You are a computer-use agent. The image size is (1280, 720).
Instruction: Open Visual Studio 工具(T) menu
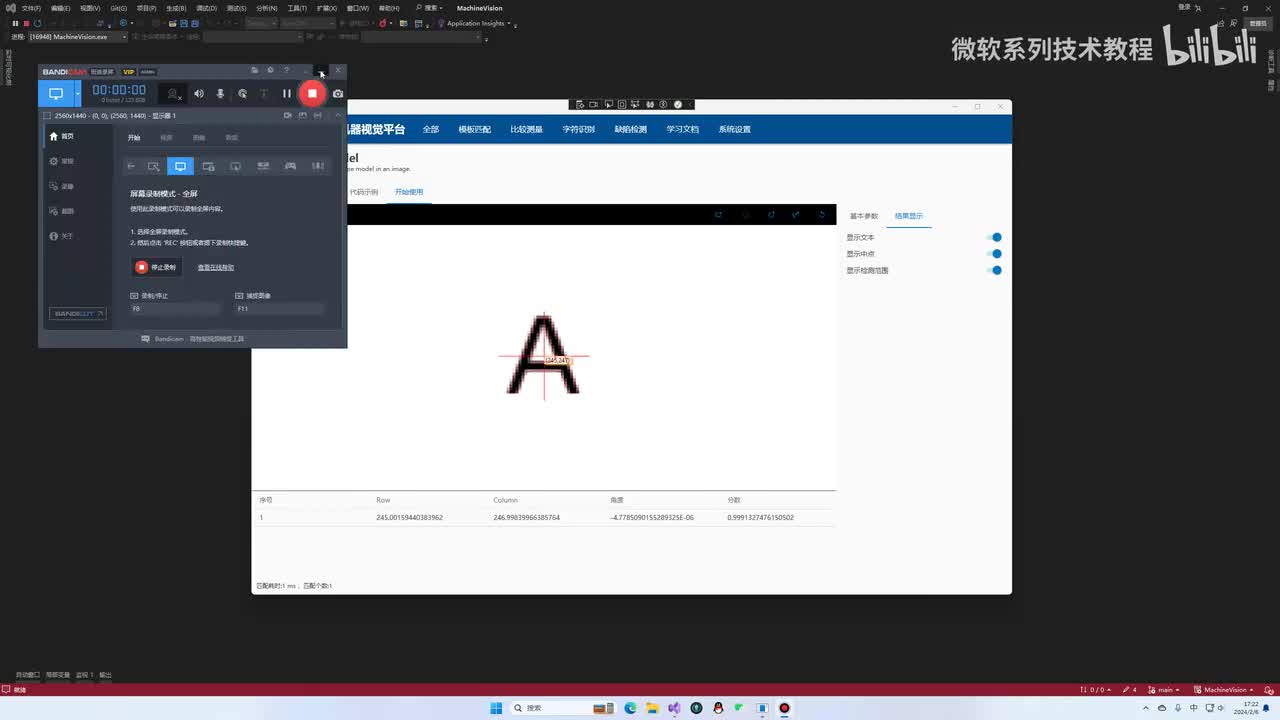click(x=297, y=8)
